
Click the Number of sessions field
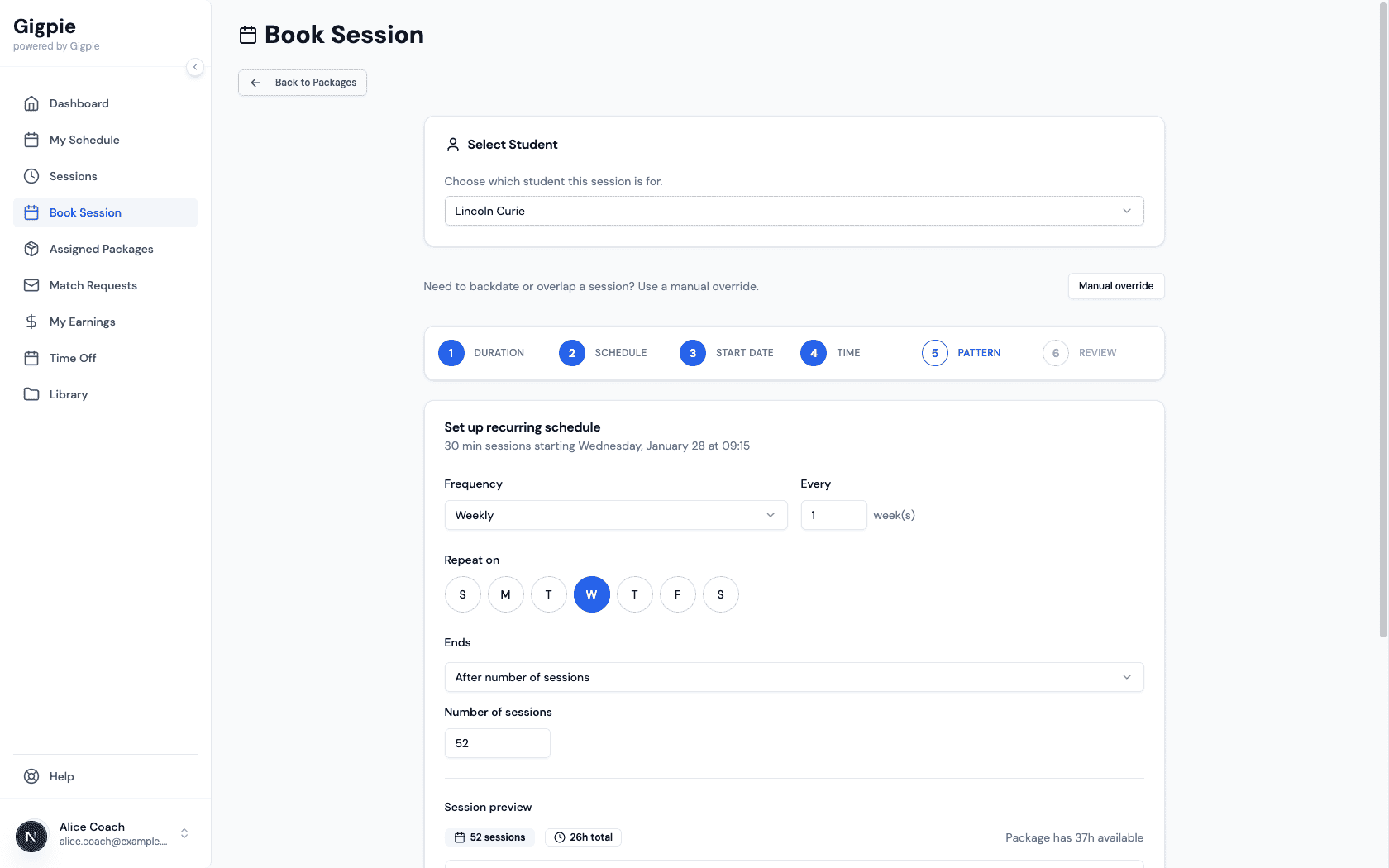click(x=497, y=743)
